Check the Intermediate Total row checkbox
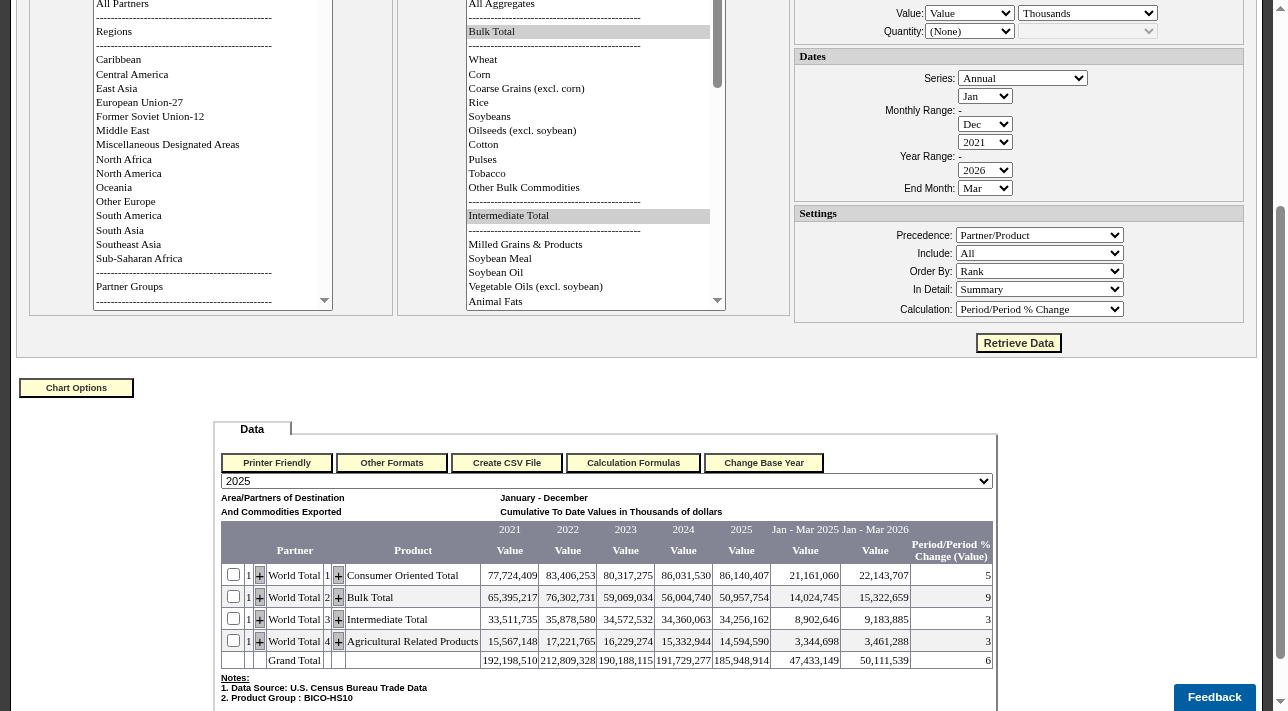 [233, 619]
